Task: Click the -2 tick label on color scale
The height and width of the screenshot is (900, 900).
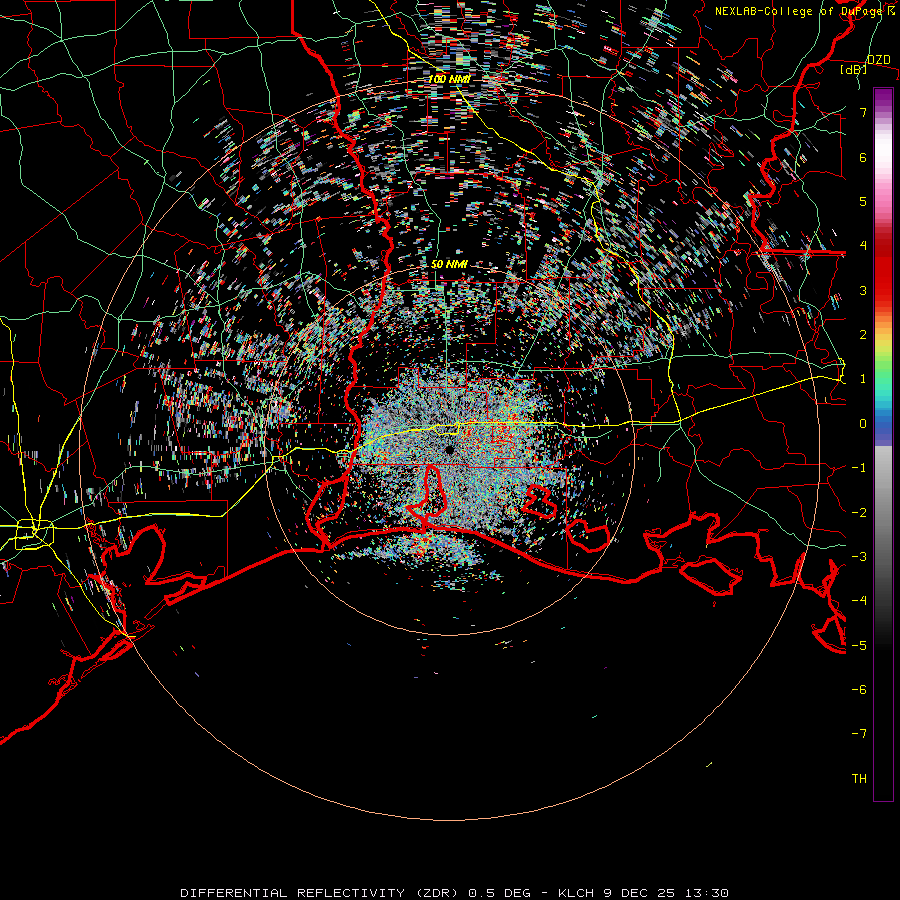Action: [859, 513]
